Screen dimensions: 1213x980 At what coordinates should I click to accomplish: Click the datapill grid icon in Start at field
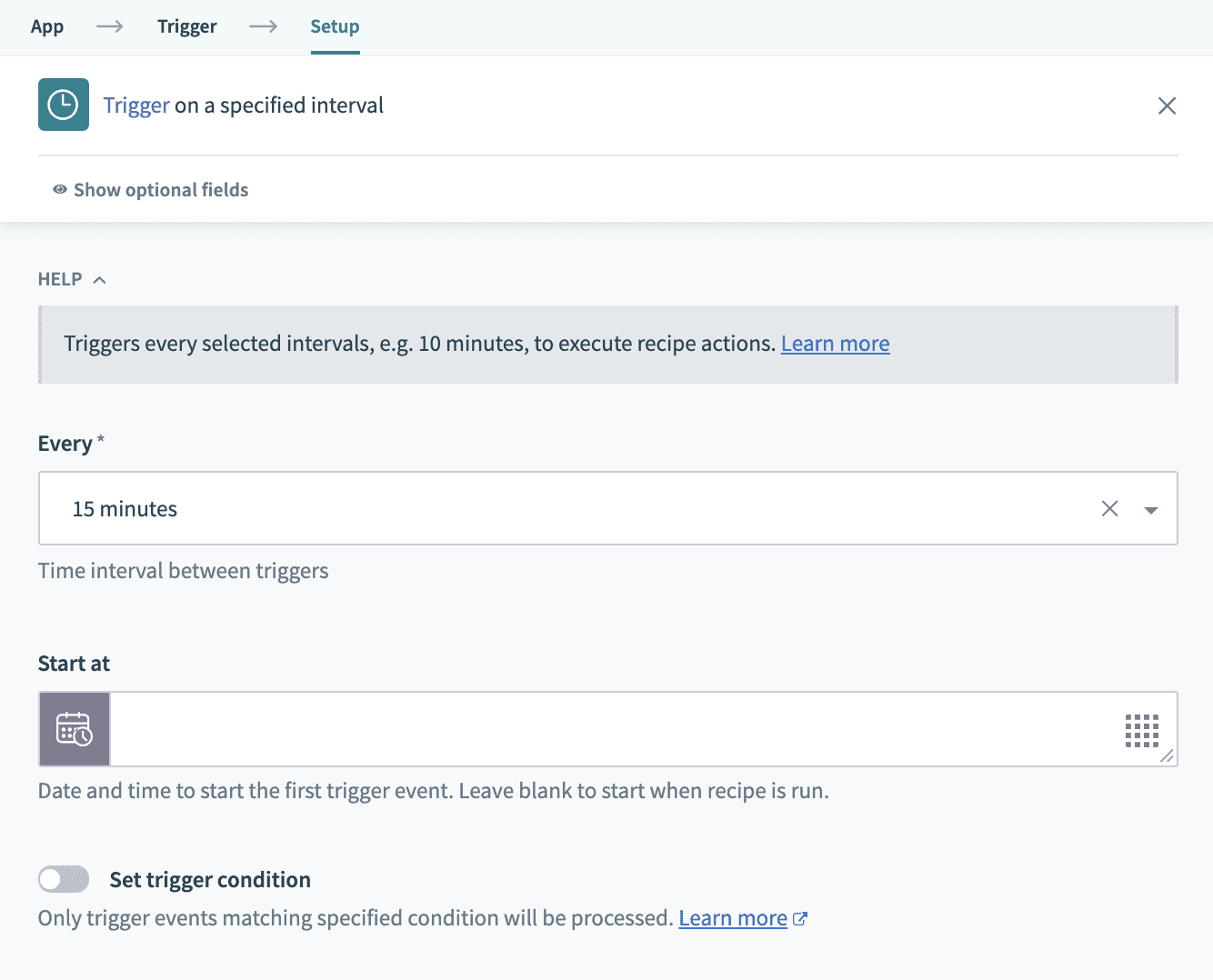pyautogui.click(x=1142, y=729)
